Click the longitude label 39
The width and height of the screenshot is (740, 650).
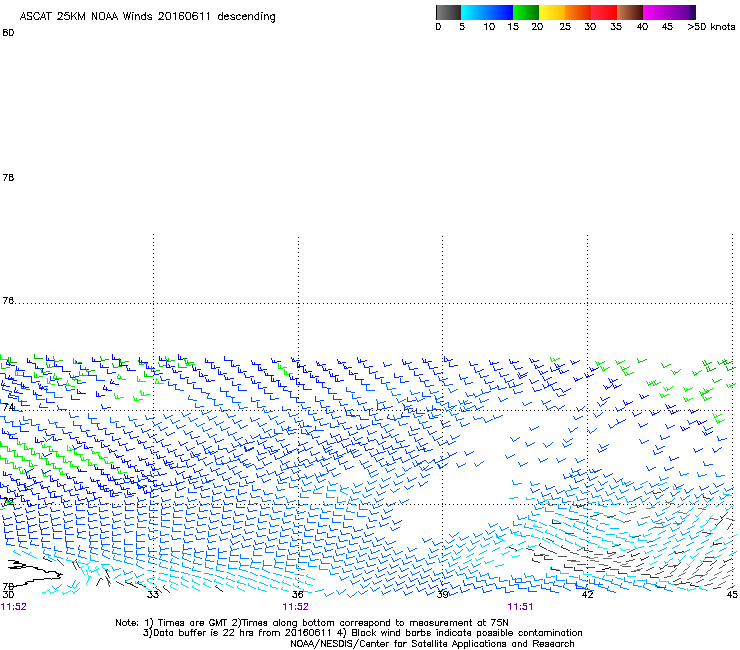pyautogui.click(x=442, y=594)
